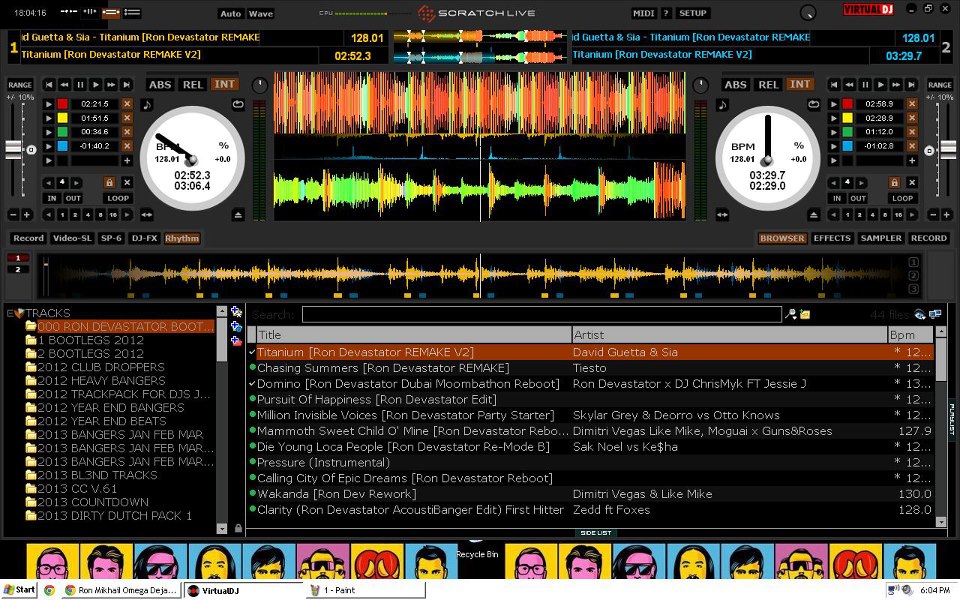Open the Windows Start menu
Image resolution: width=960 pixels, height=600 pixels.
click(19, 590)
